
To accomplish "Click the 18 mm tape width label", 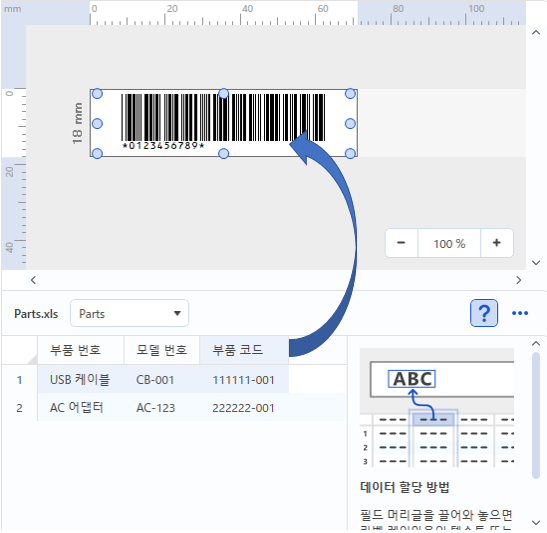I will pyautogui.click(x=77, y=123).
